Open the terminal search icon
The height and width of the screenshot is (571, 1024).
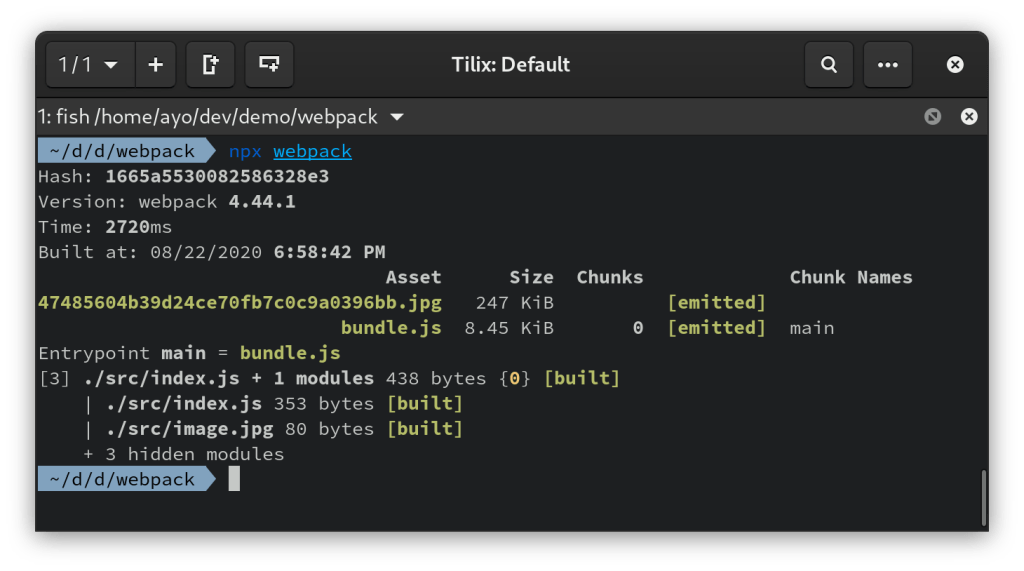click(829, 65)
